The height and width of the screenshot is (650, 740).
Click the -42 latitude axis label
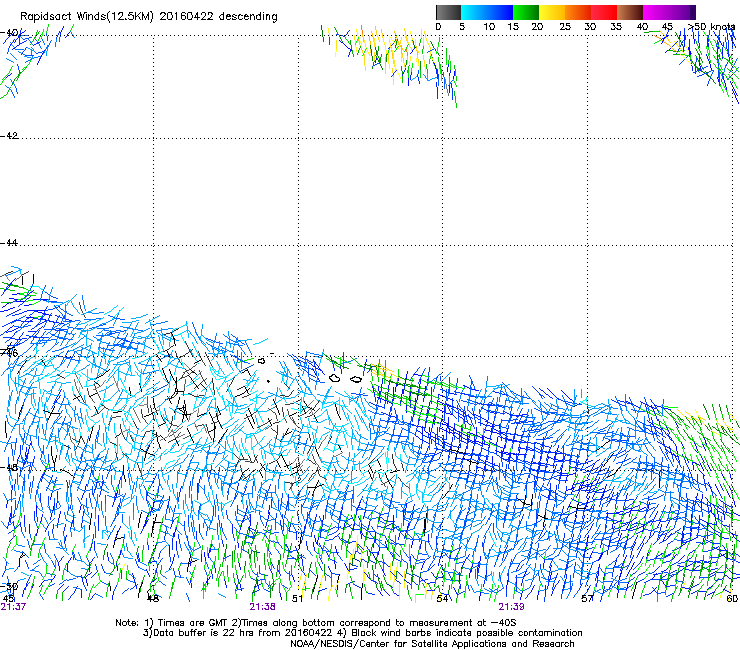(x=9, y=136)
